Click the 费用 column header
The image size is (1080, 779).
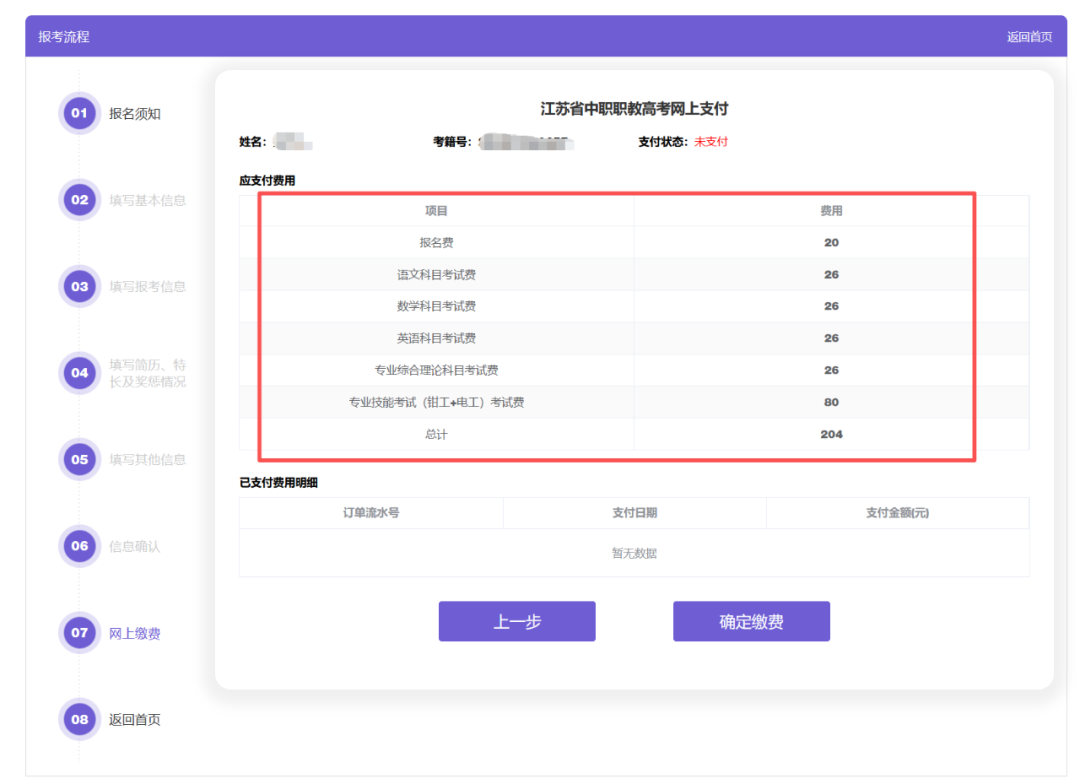point(831,211)
